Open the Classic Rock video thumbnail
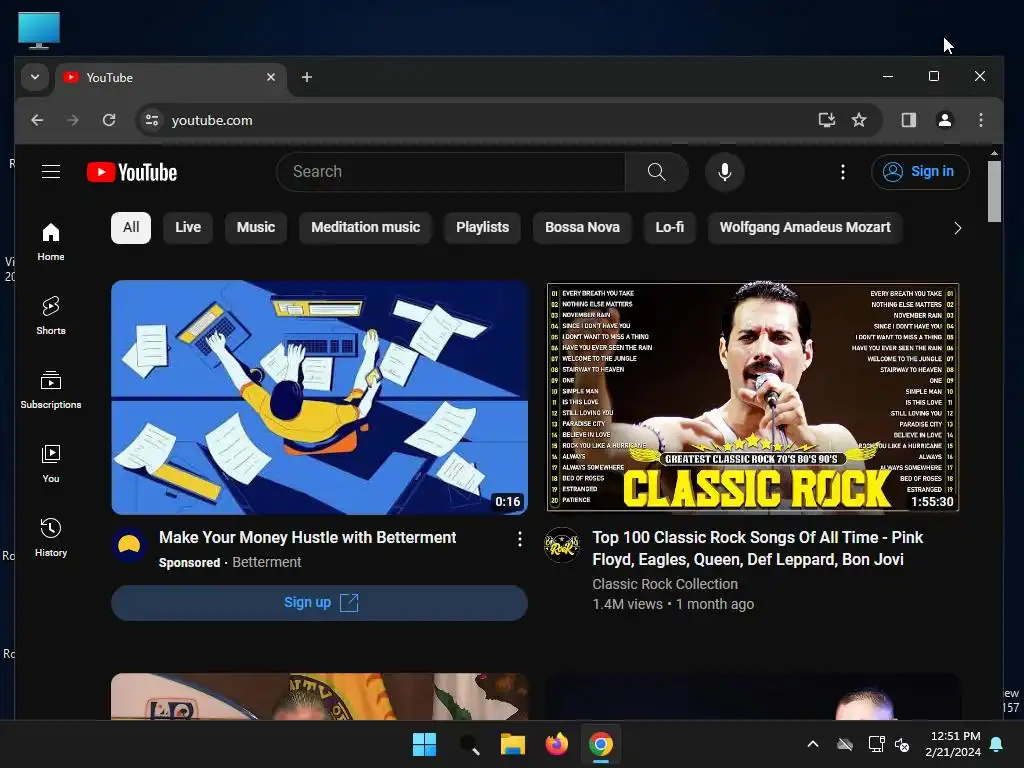 pos(752,398)
